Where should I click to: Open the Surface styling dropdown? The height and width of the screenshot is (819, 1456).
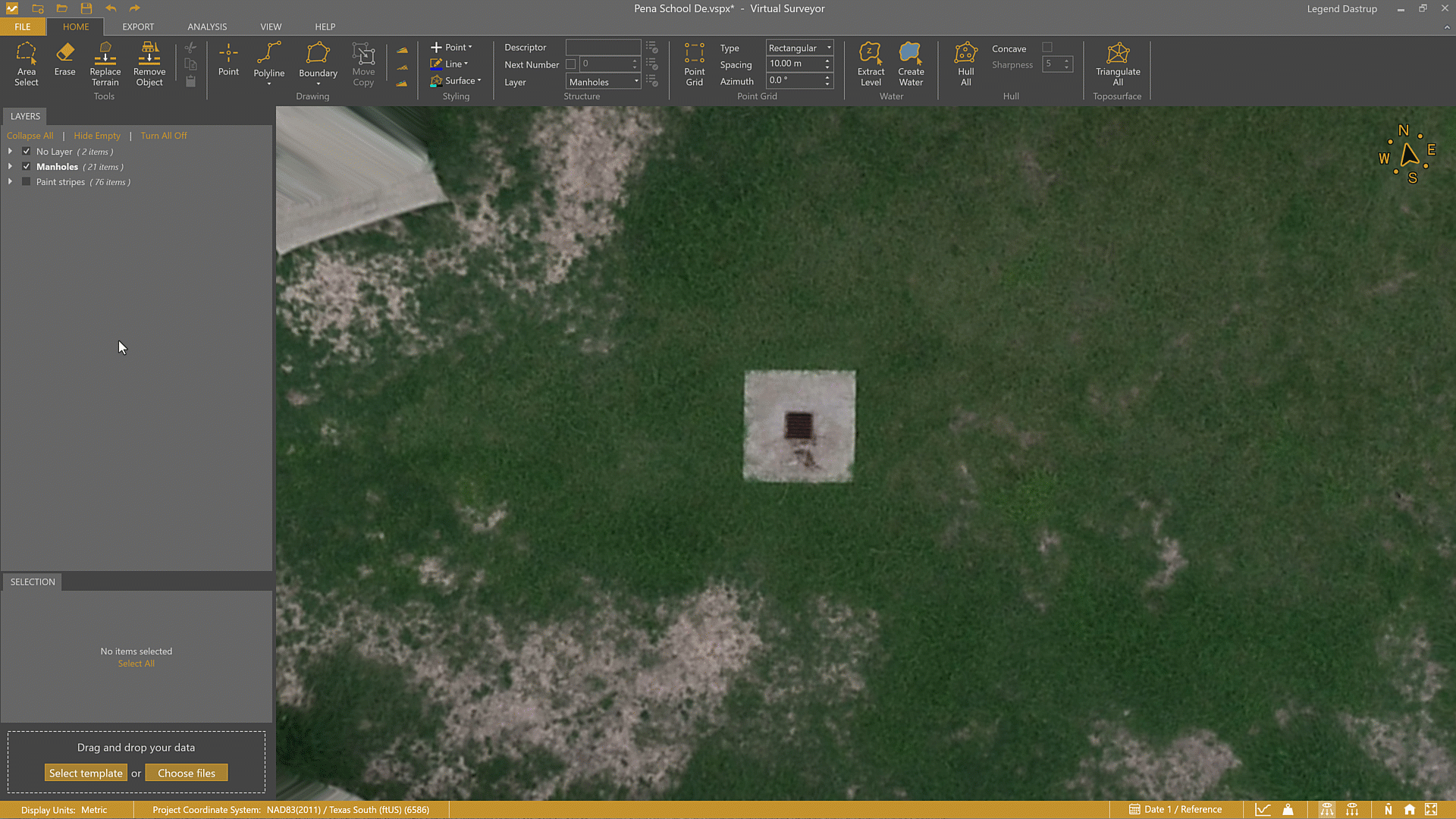[x=457, y=80]
